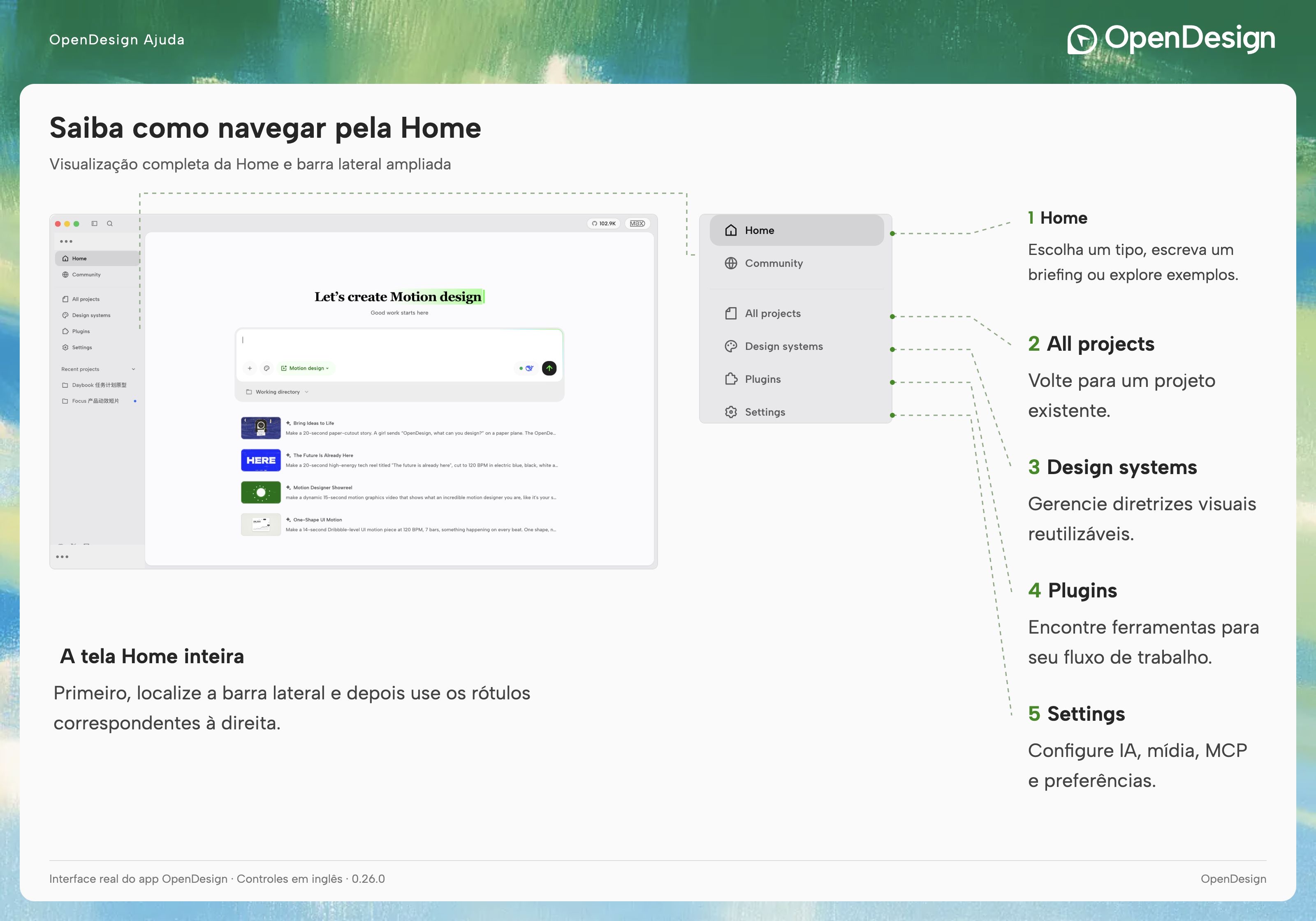Click Settings gear in the small app window sidebar
Screen dimensions: 1316x921
click(x=65, y=347)
